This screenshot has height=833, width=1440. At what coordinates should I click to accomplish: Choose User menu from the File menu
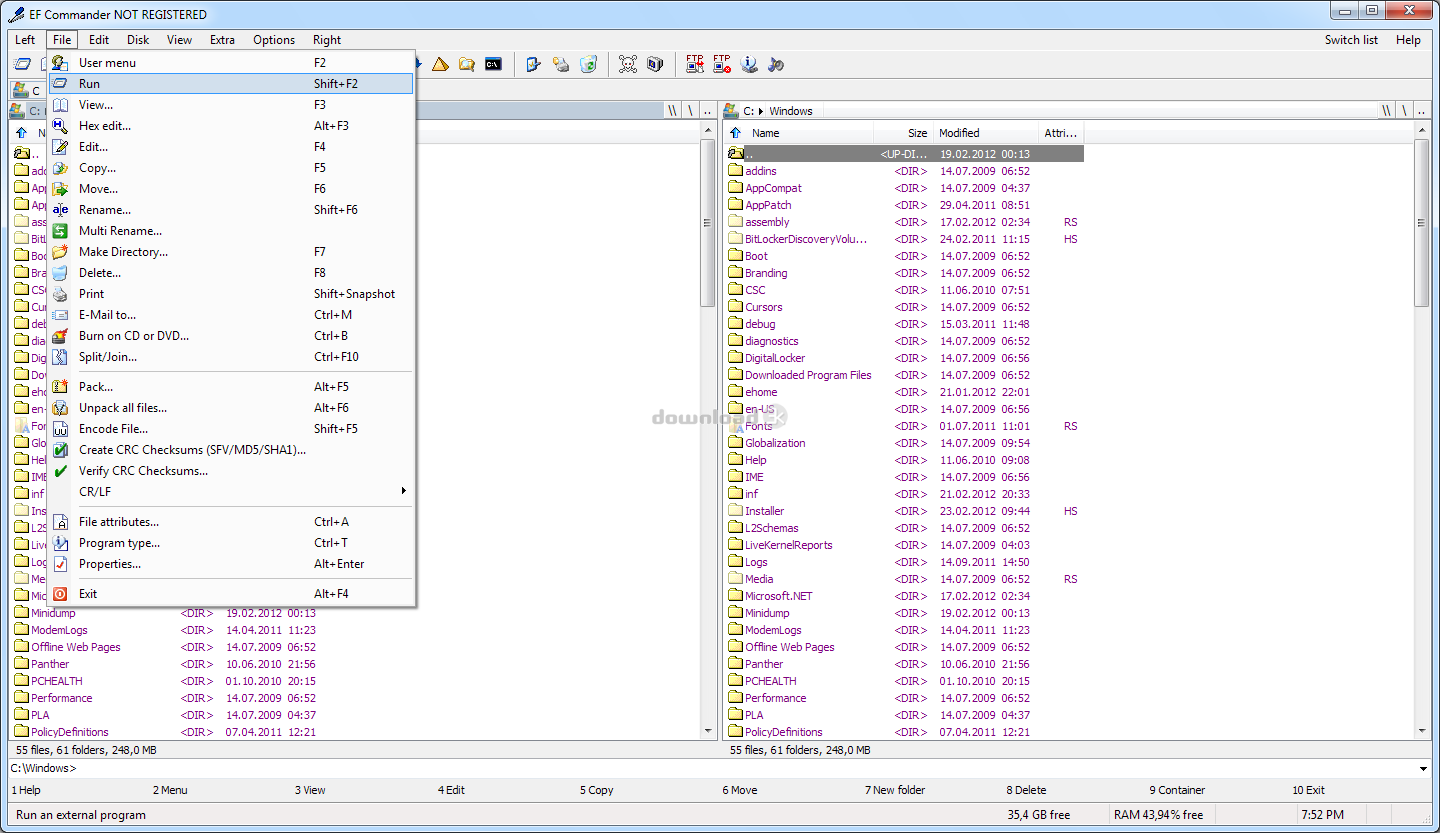point(231,63)
